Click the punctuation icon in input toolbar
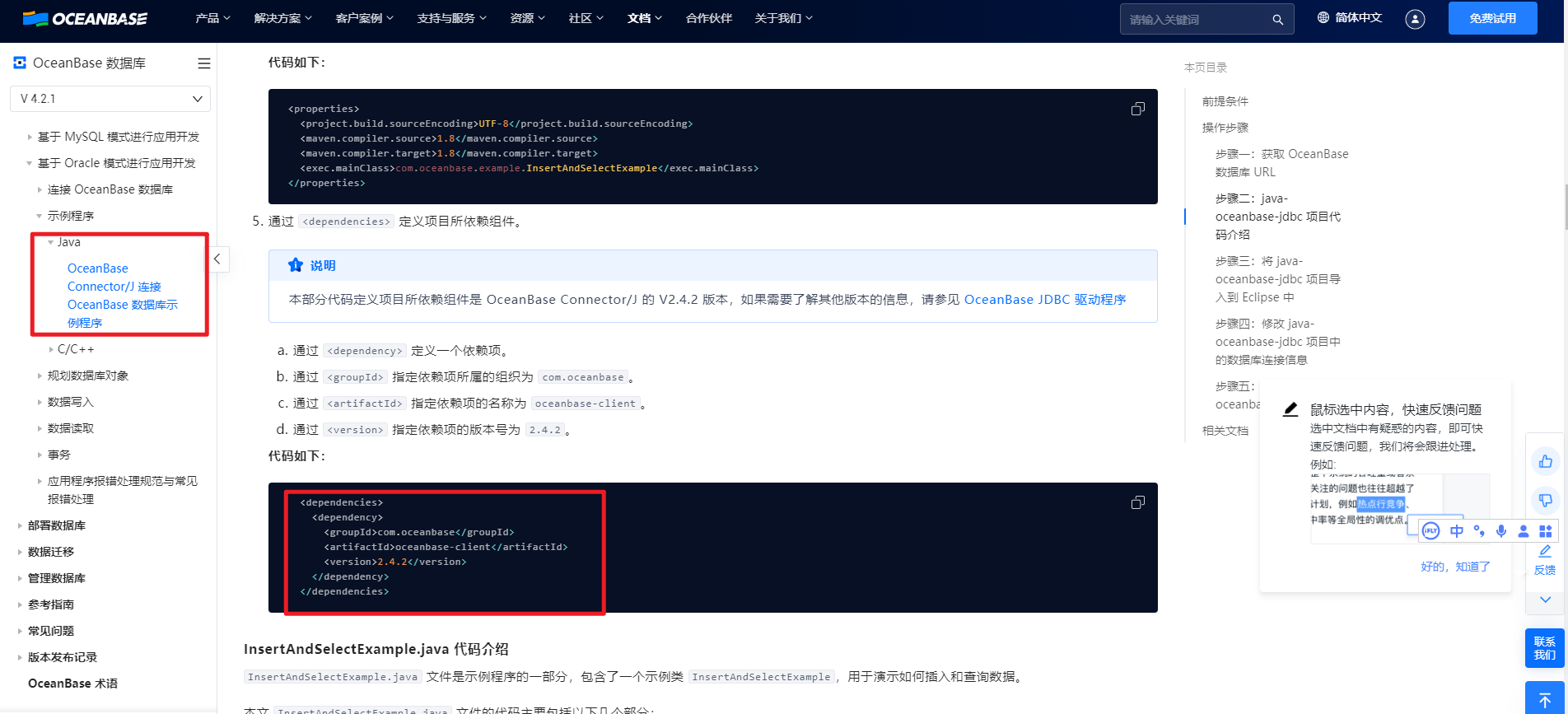This screenshot has width=1568, height=714. [x=1479, y=531]
